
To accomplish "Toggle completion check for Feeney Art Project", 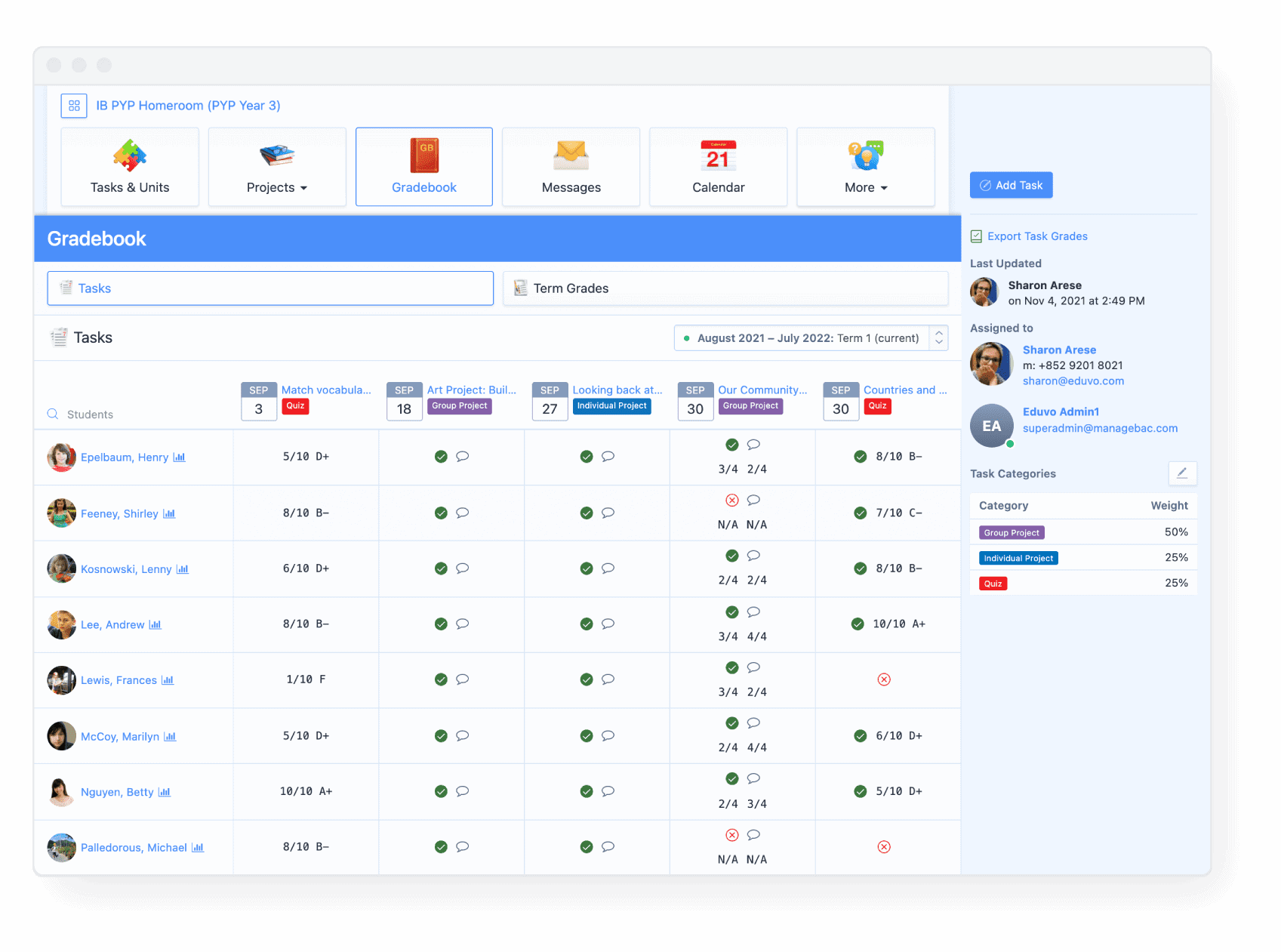I will [441, 513].
